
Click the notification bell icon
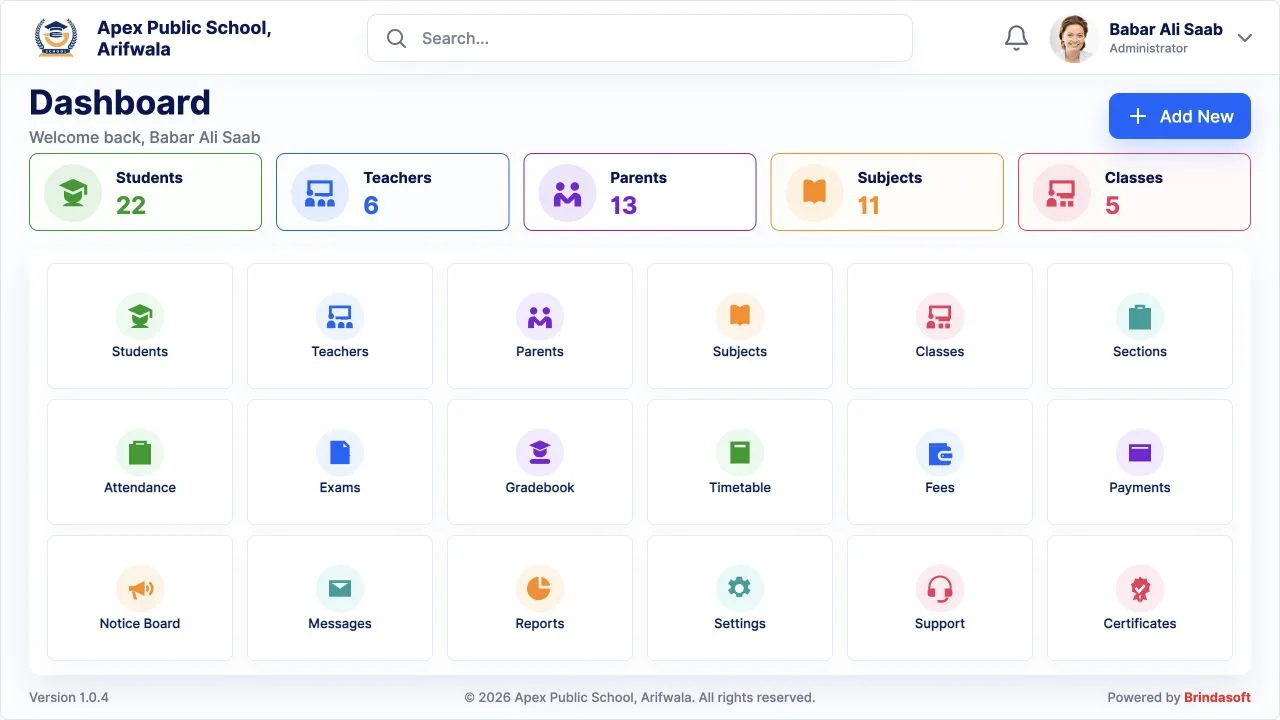1016,38
